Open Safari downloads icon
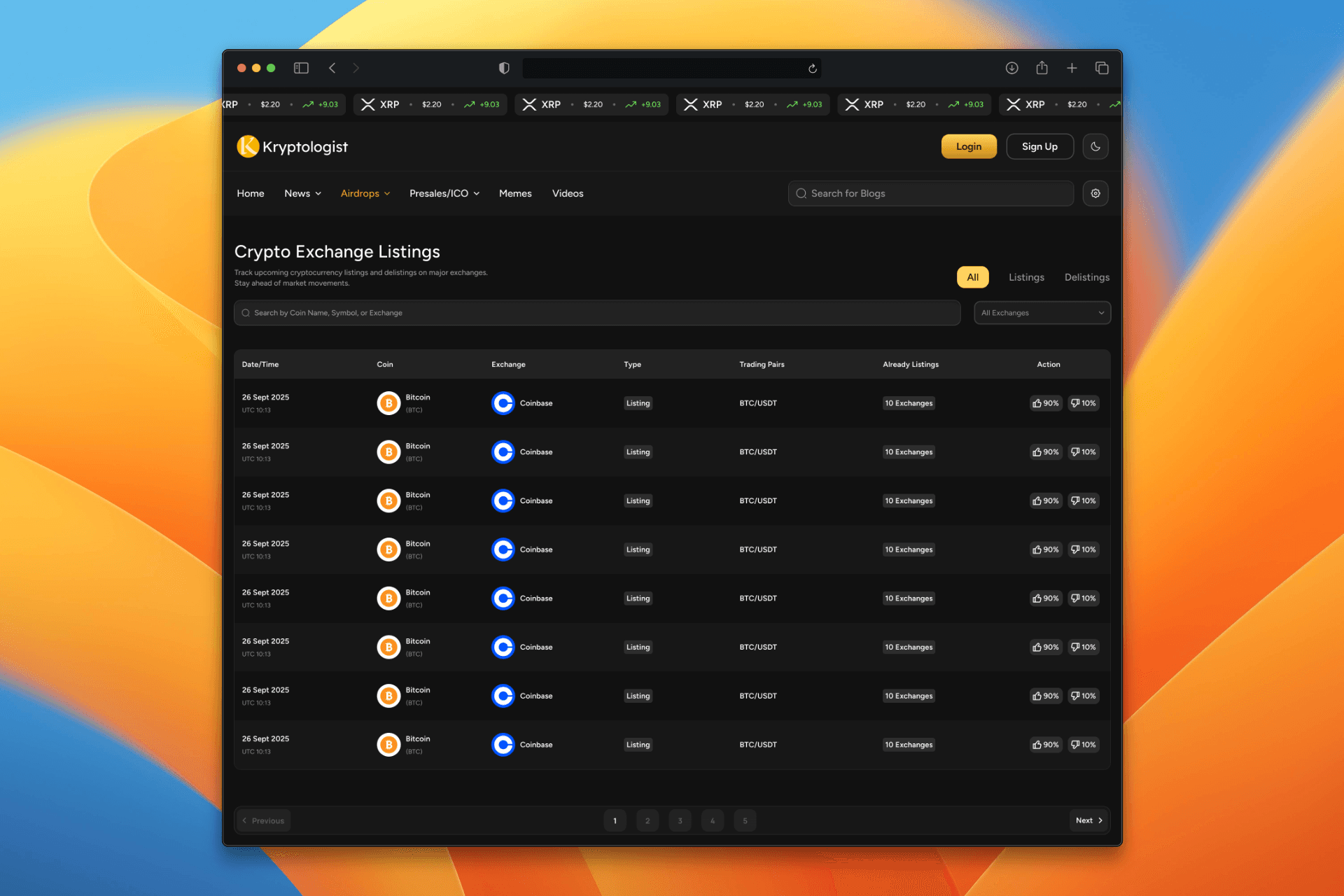 [x=1011, y=68]
